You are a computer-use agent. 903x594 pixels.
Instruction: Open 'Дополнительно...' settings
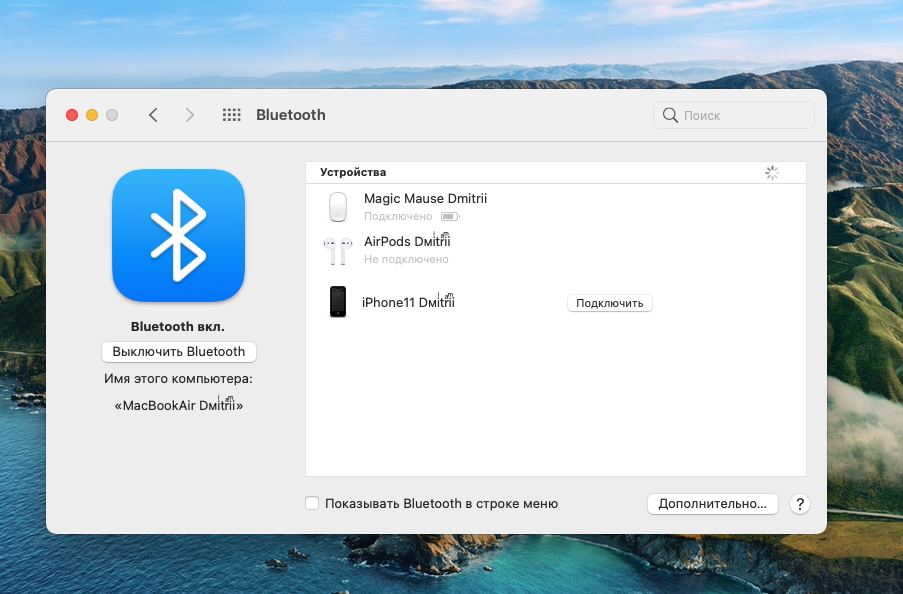click(712, 504)
